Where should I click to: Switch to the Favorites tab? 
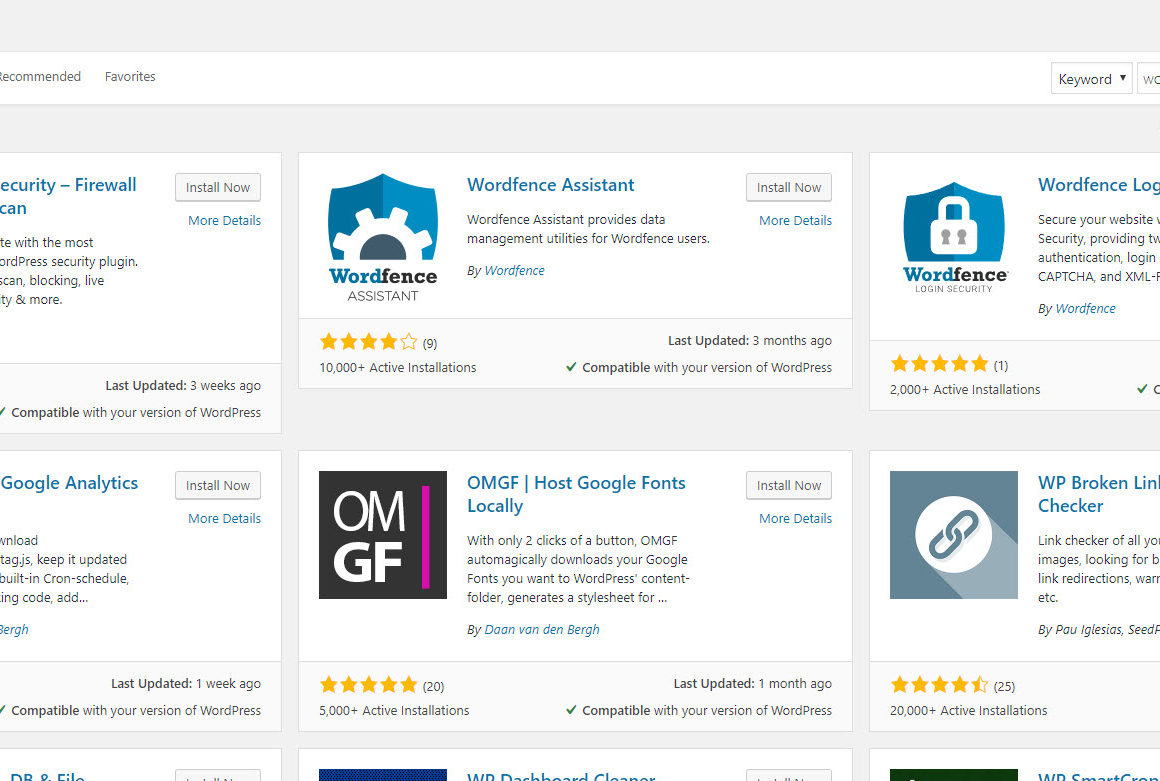[x=130, y=77]
